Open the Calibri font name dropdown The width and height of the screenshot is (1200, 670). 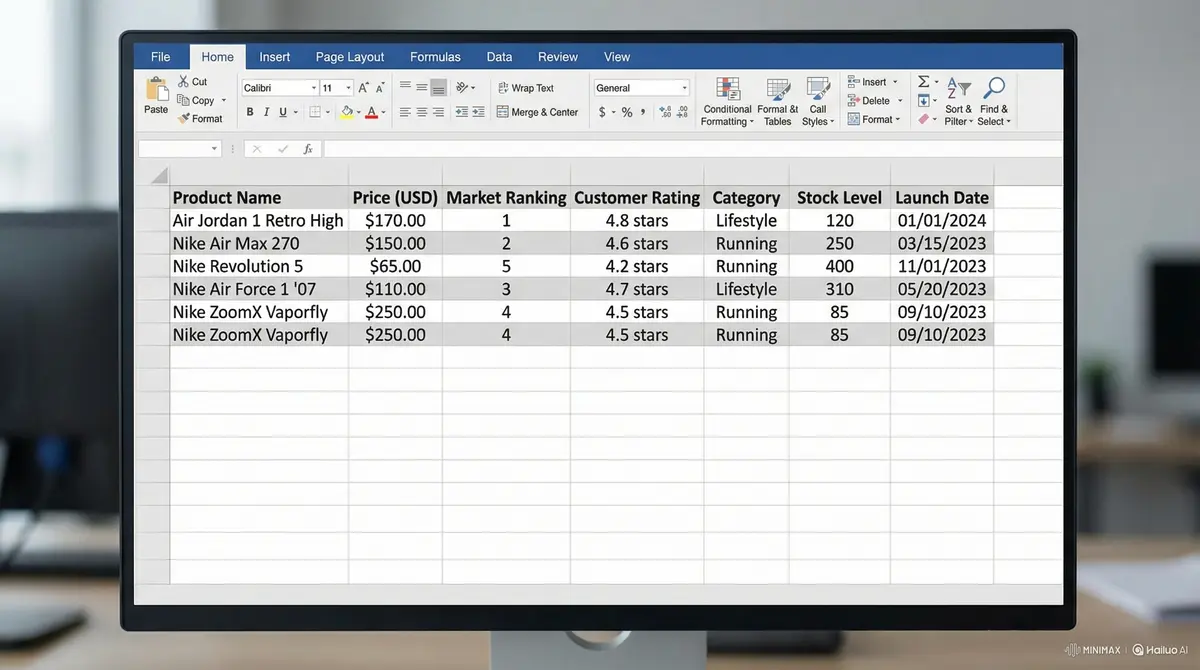[280, 88]
